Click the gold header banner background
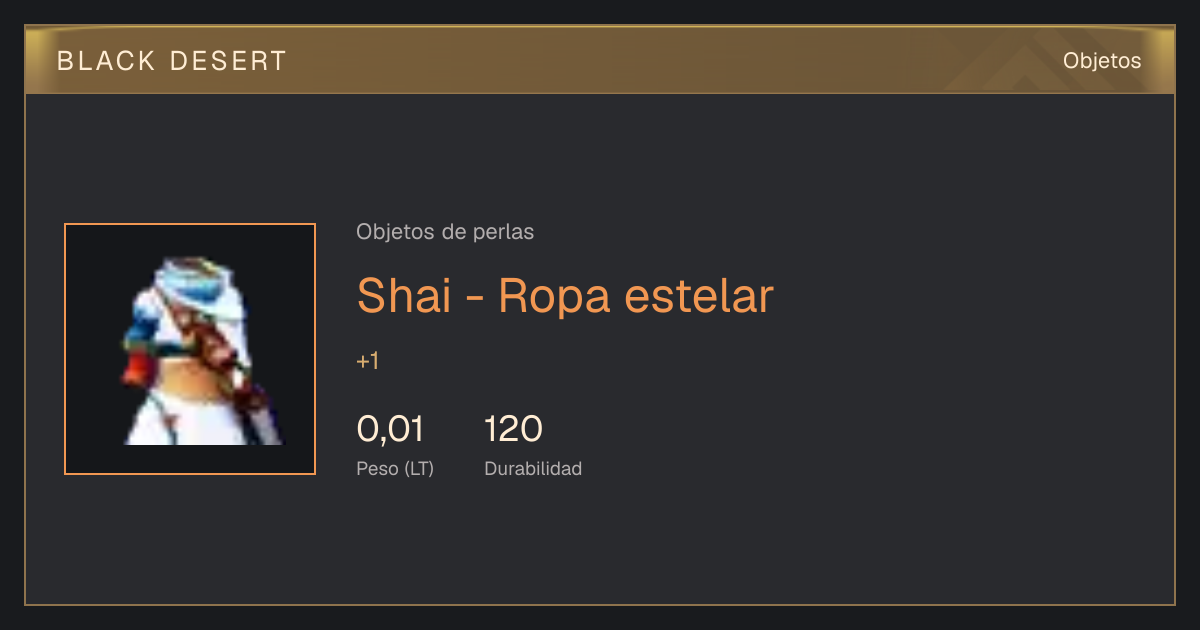This screenshot has width=1200, height=630. pyautogui.click(x=600, y=60)
